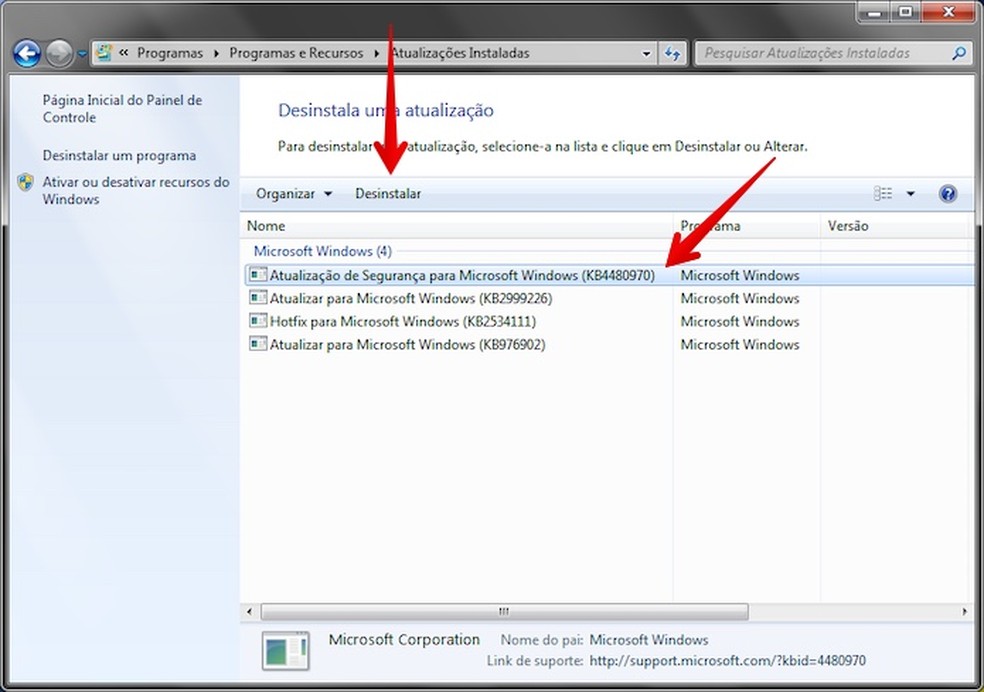Image resolution: width=984 pixels, height=692 pixels.
Task: Click the Control Panel icon in address bar
Action: (105, 53)
